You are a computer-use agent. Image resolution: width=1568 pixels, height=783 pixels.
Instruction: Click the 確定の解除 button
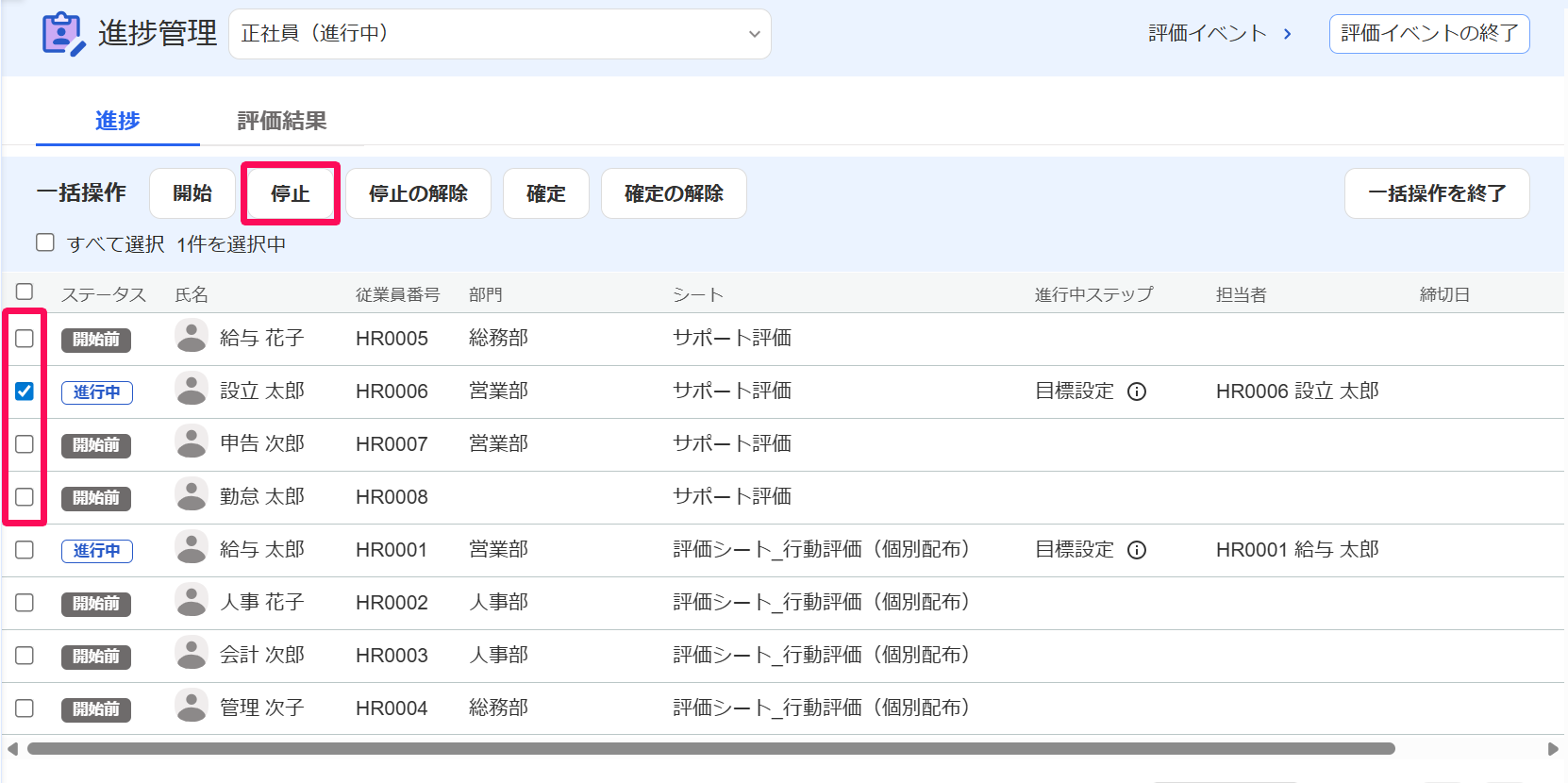point(674,193)
